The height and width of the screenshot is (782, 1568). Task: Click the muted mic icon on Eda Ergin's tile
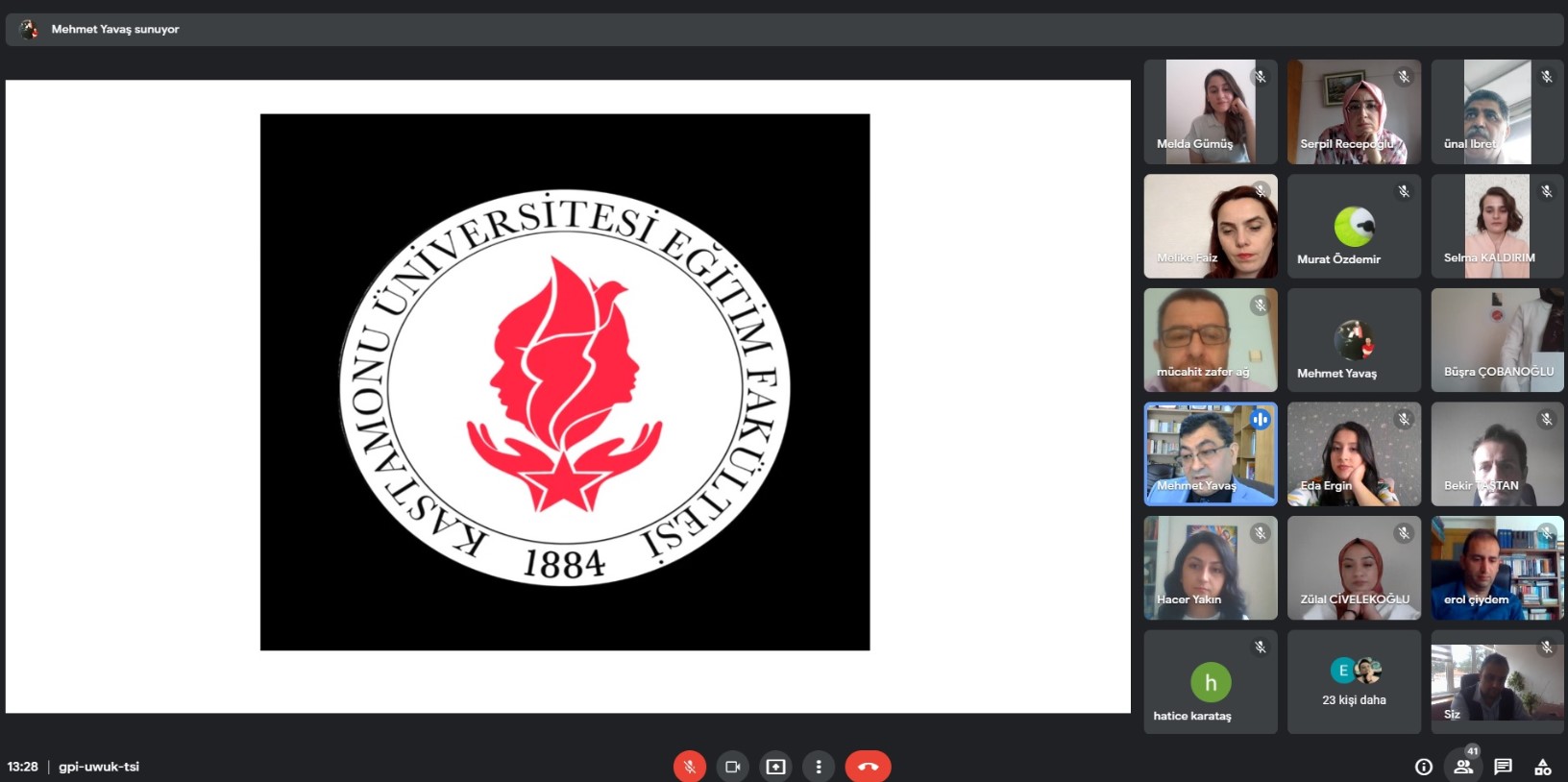1404,419
